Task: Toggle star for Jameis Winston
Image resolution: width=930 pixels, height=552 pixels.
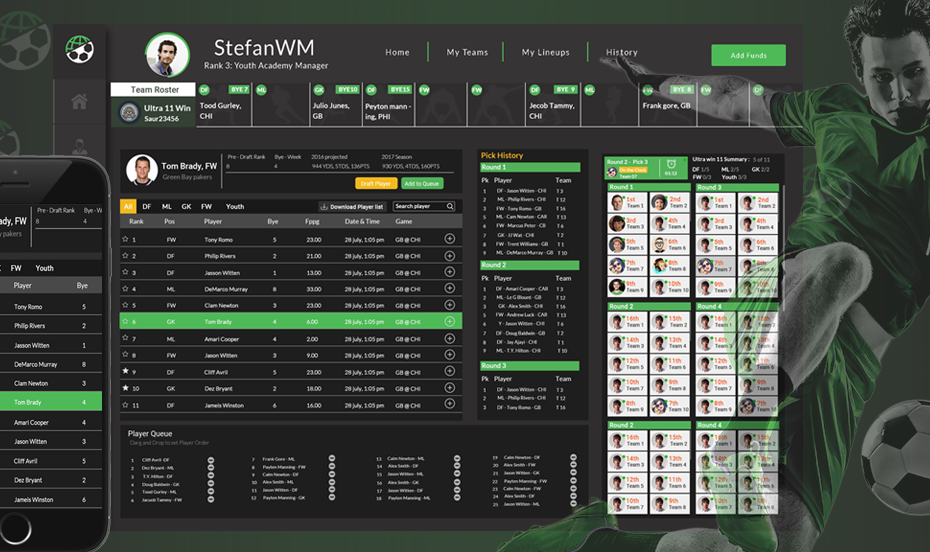Action: click(x=125, y=404)
